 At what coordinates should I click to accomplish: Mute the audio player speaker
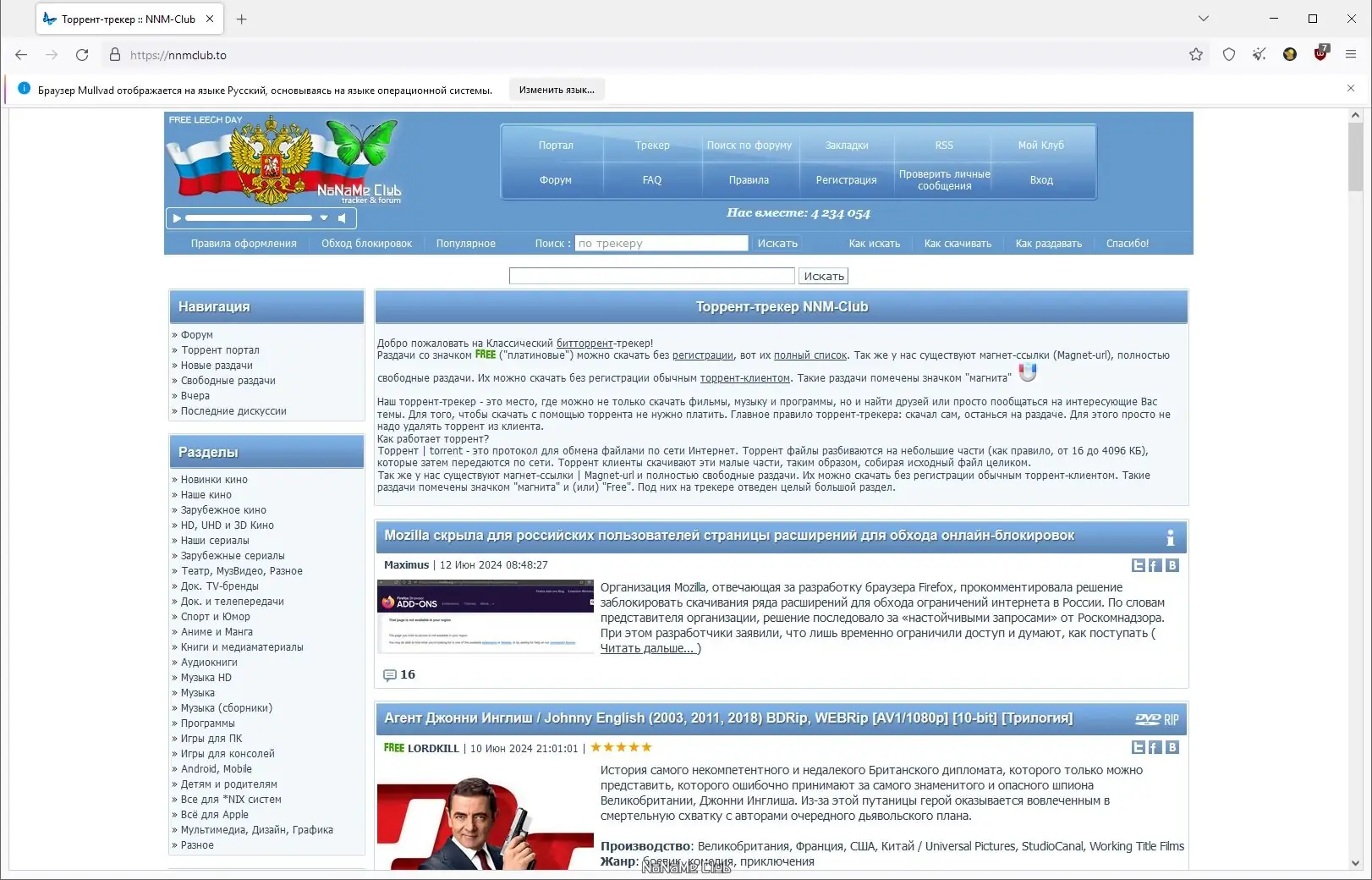click(342, 217)
